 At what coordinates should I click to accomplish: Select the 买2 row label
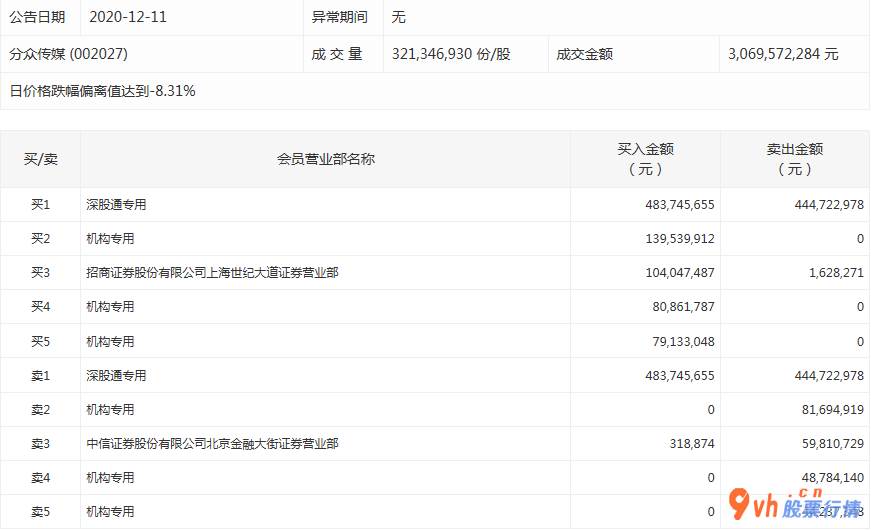[41, 239]
